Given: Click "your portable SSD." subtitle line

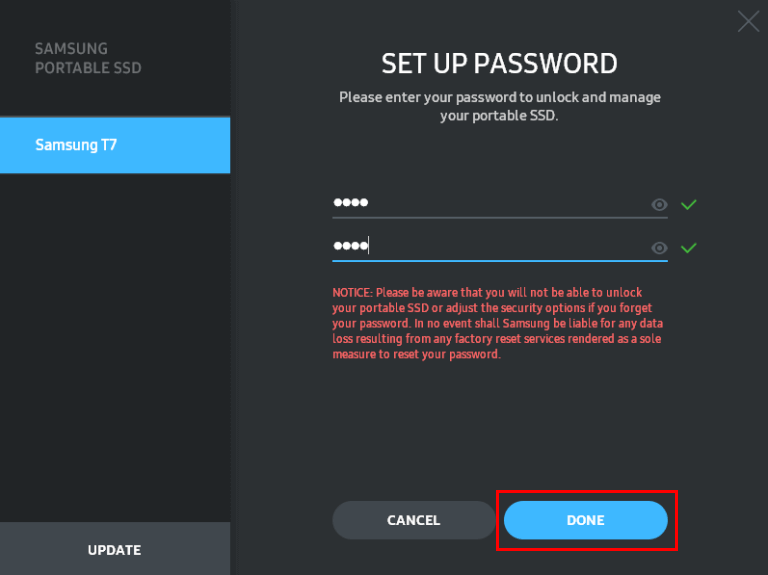Looking at the screenshot, I should (499, 116).
